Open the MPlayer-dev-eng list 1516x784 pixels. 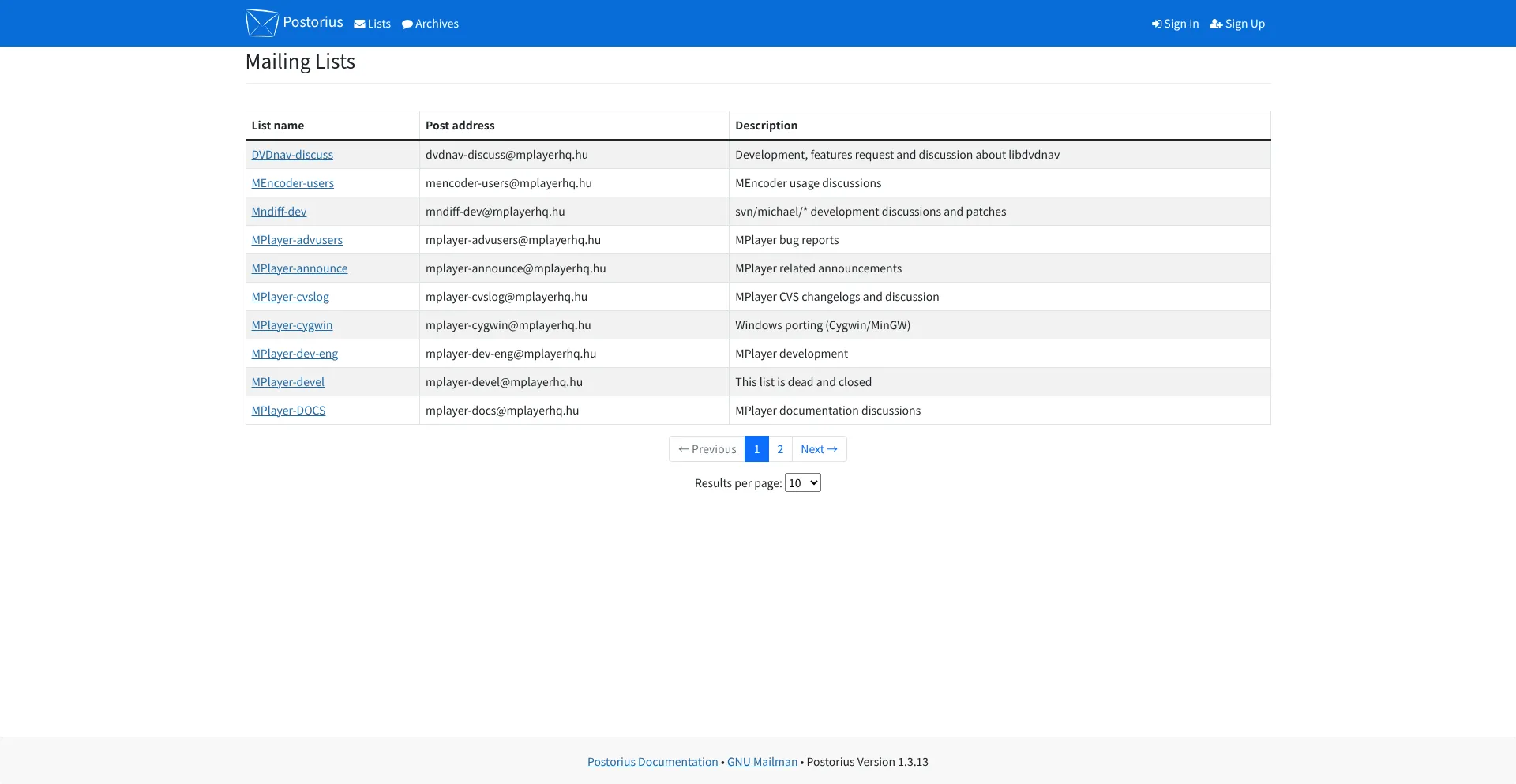coord(295,354)
